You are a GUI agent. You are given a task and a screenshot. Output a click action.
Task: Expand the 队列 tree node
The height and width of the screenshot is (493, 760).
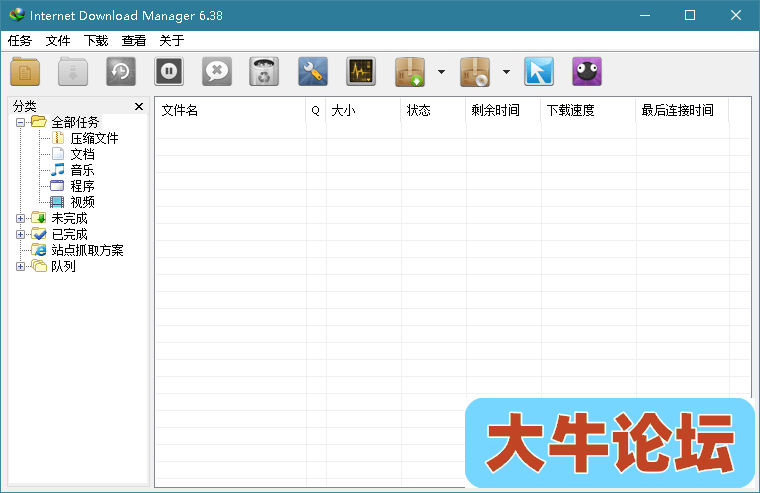[x=20, y=266]
